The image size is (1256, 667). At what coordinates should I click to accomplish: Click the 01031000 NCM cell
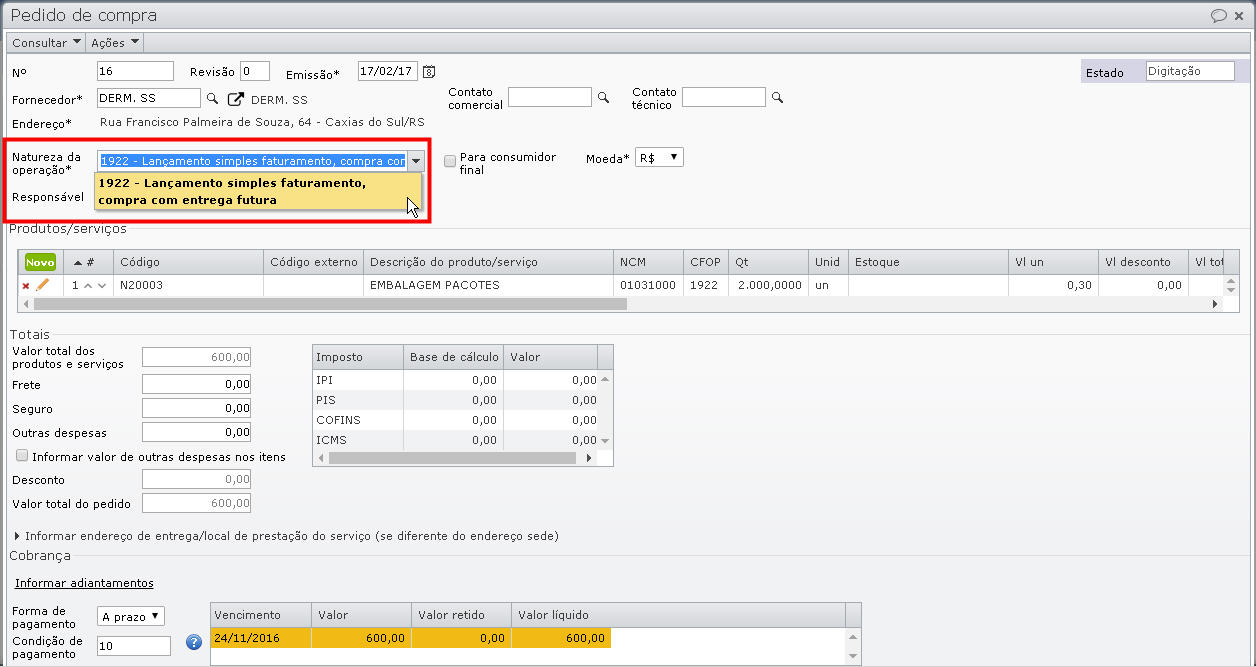(x=648, y=285)
